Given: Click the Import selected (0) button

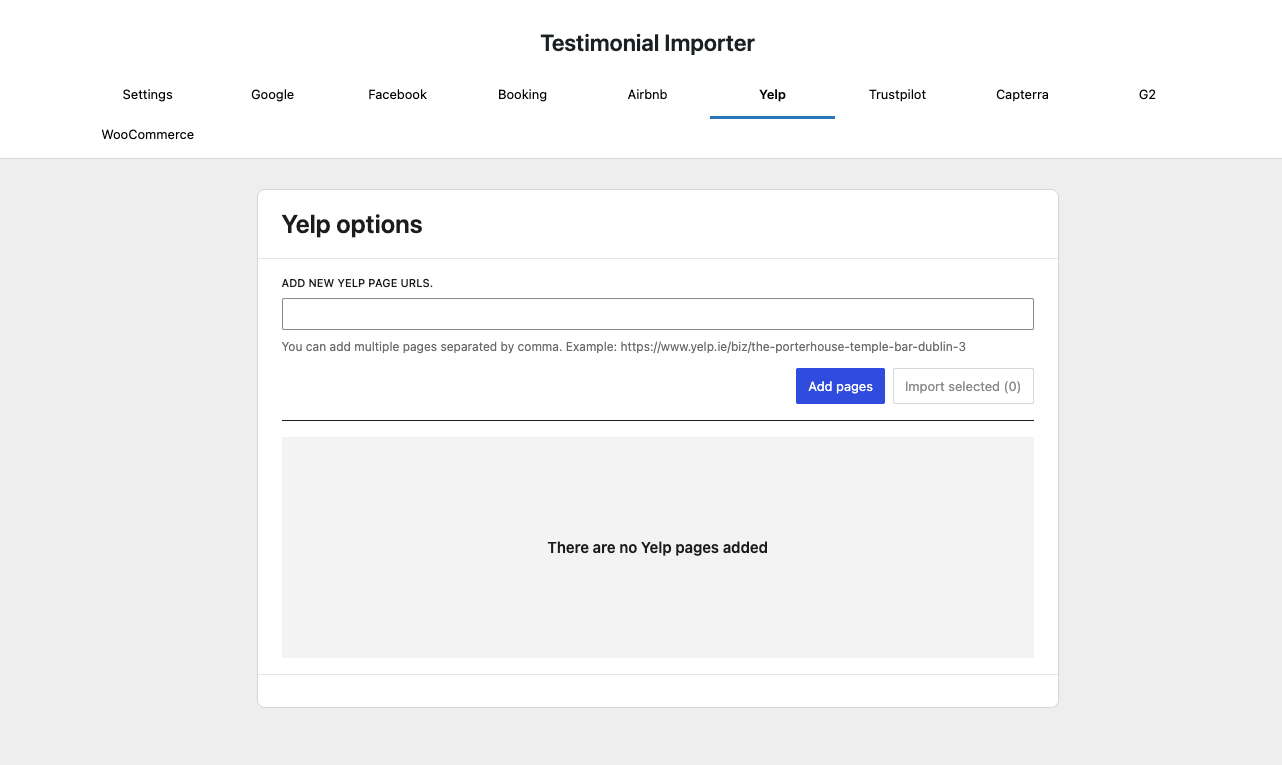Looking at the screenshot, I should (x=963, y=386).
